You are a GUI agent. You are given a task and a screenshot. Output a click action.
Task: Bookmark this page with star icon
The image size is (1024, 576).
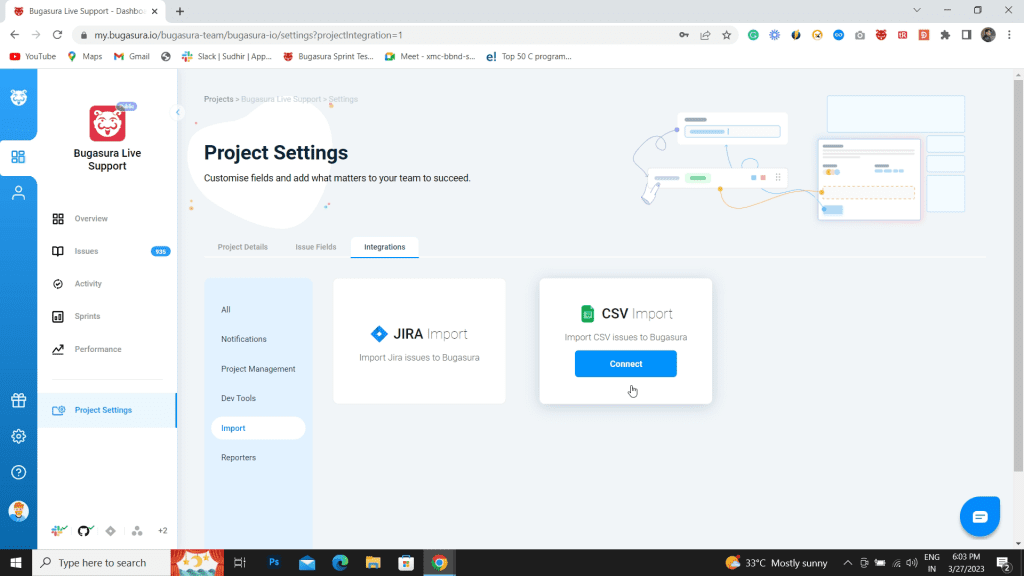tap(726, 35)
